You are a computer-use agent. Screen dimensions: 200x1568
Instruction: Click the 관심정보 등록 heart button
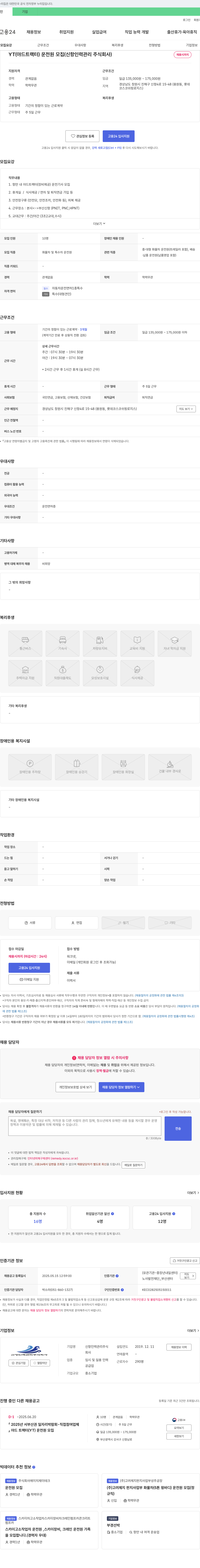(82, 136)
